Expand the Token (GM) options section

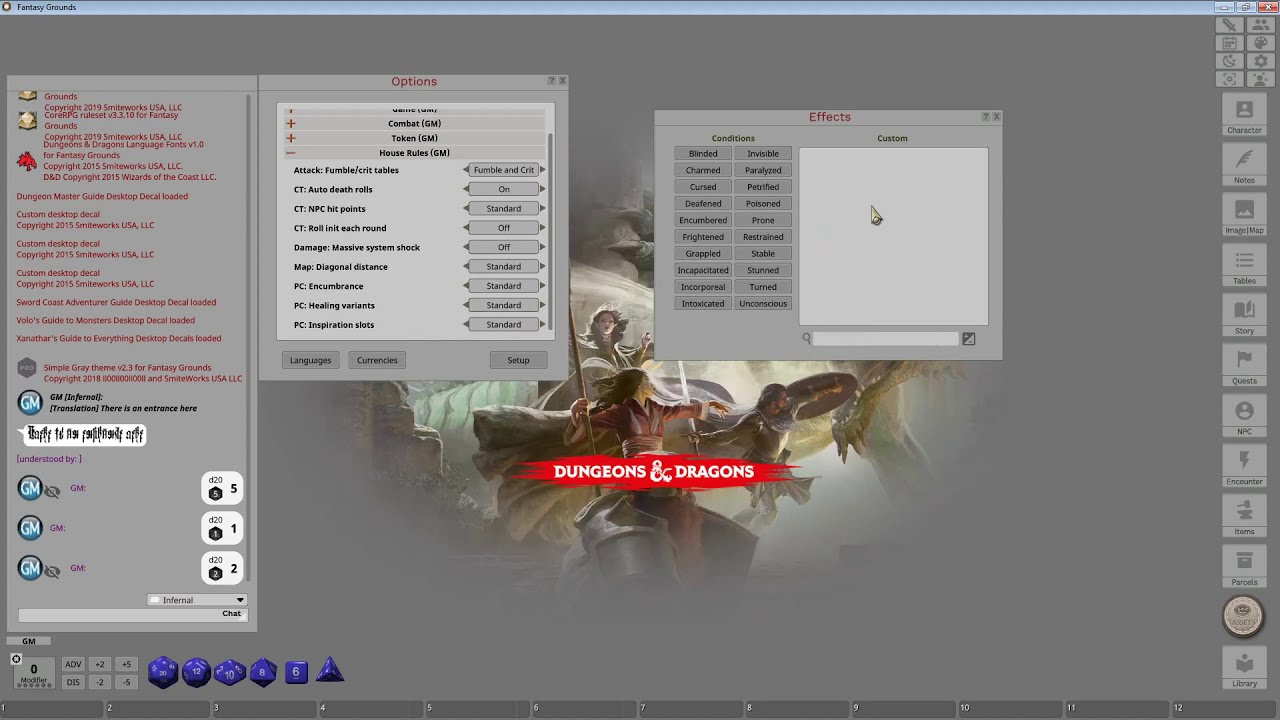(291, 138)
